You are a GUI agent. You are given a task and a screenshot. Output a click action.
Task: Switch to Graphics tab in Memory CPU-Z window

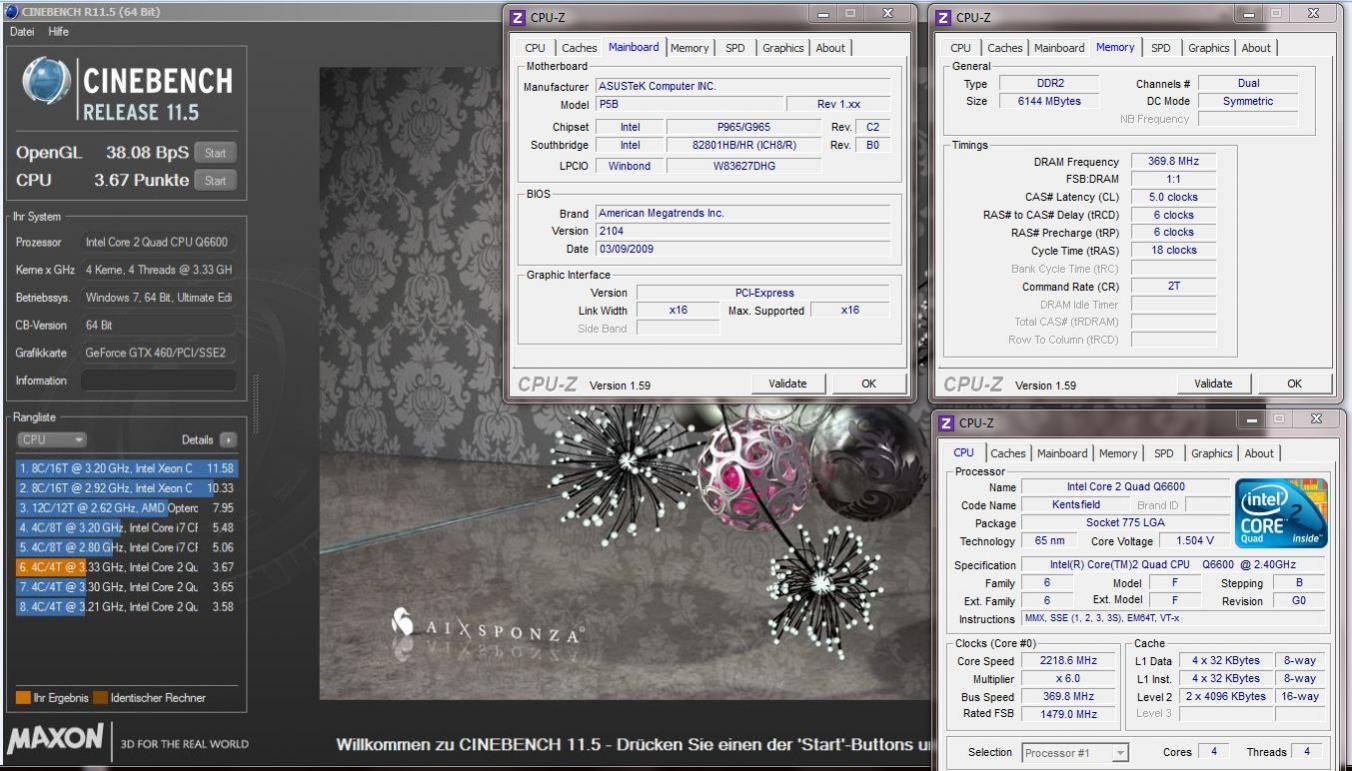1209,48
